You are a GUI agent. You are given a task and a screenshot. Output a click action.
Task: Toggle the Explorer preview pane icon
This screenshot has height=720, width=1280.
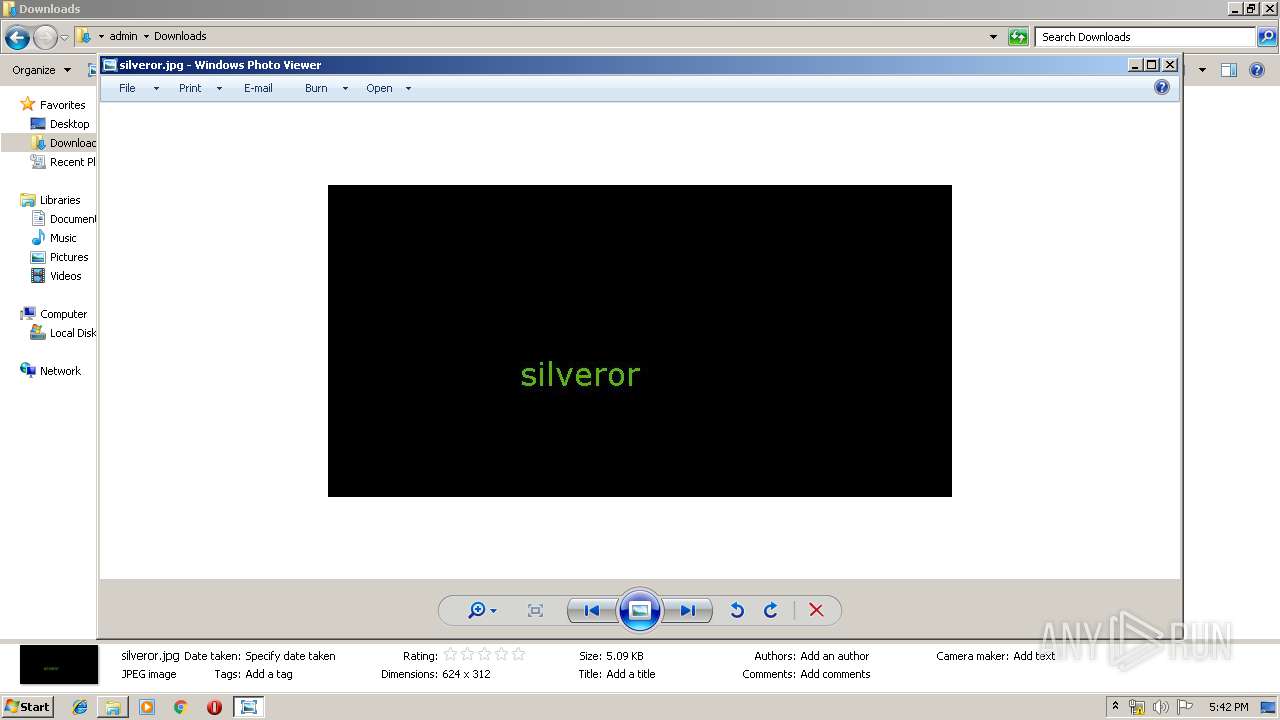pyautogui.click(x=1229, y=70)
